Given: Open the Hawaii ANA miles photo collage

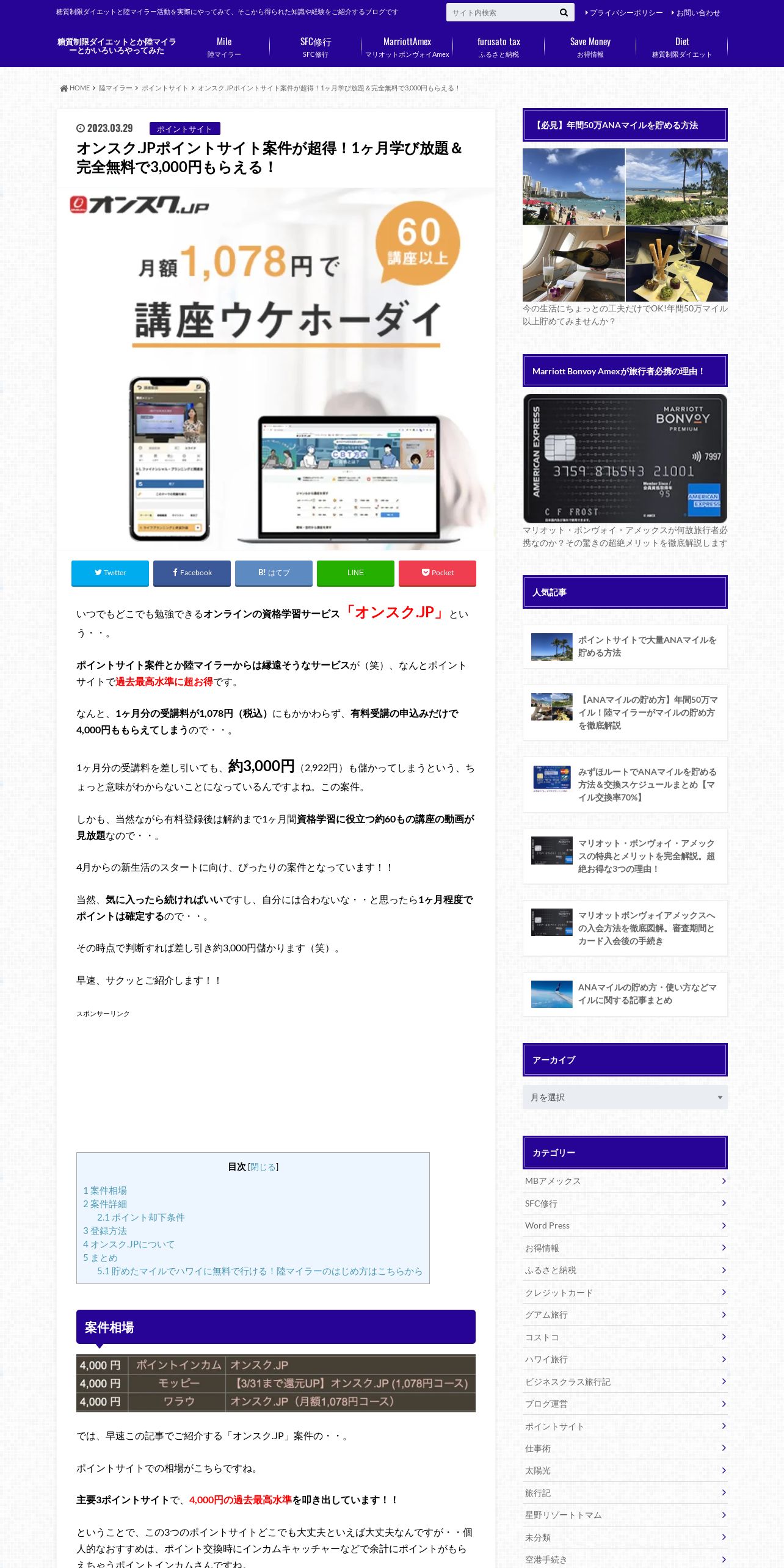Looking at the screenshot, I should point(625,225).
